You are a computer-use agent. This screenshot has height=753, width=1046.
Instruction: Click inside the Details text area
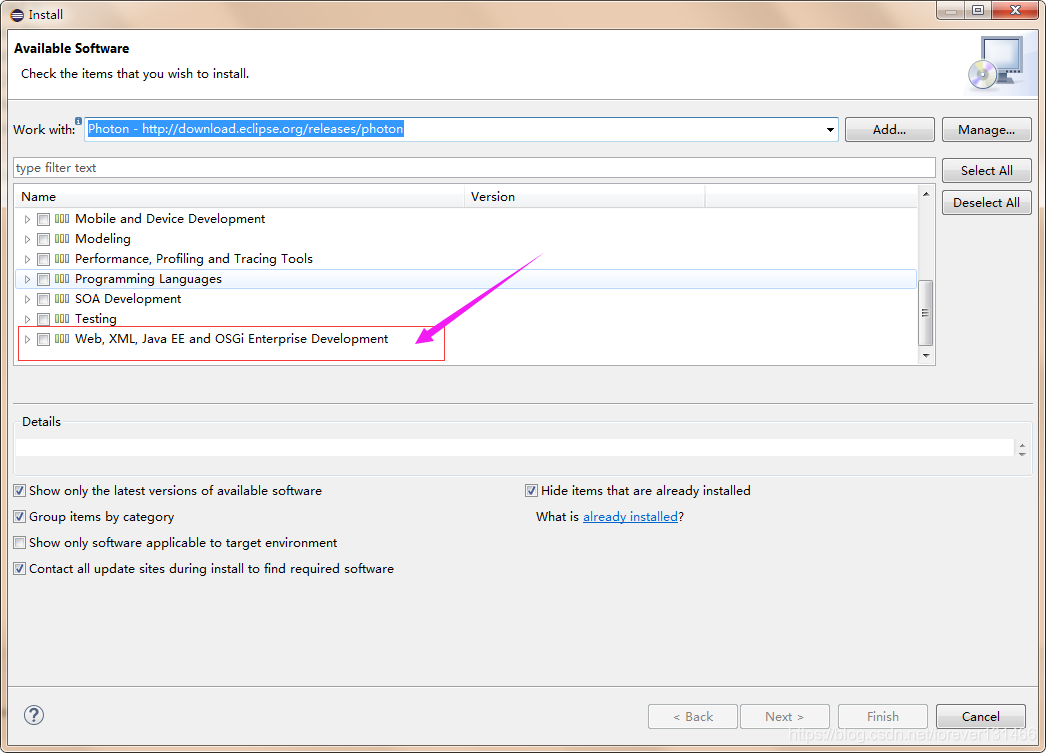click(514, 448)
